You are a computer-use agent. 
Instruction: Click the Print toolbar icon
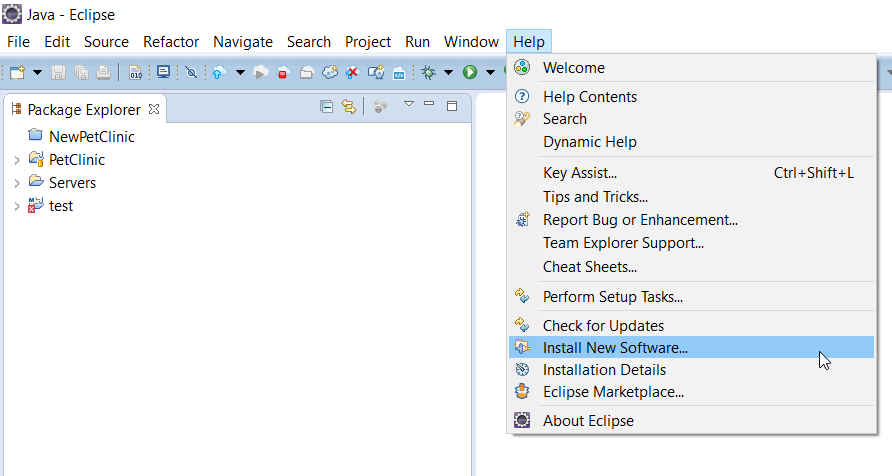click(x=104, y=72)
